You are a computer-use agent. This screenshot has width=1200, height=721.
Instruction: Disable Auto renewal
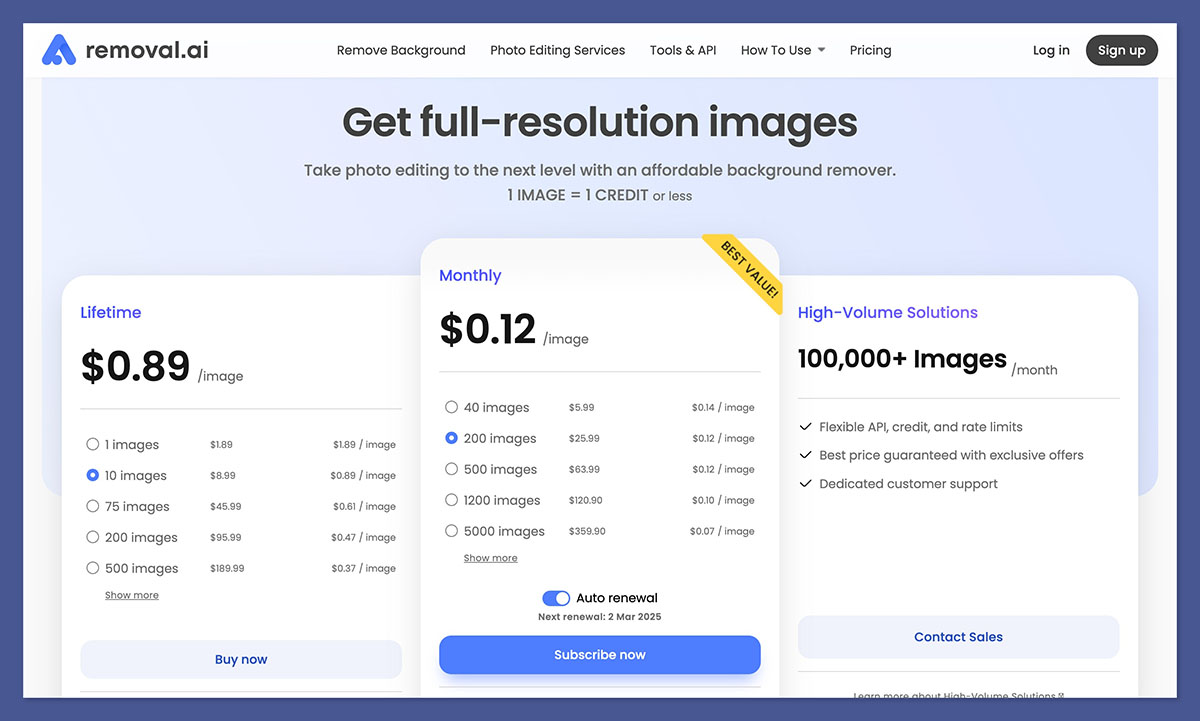[x=556, y=597]
